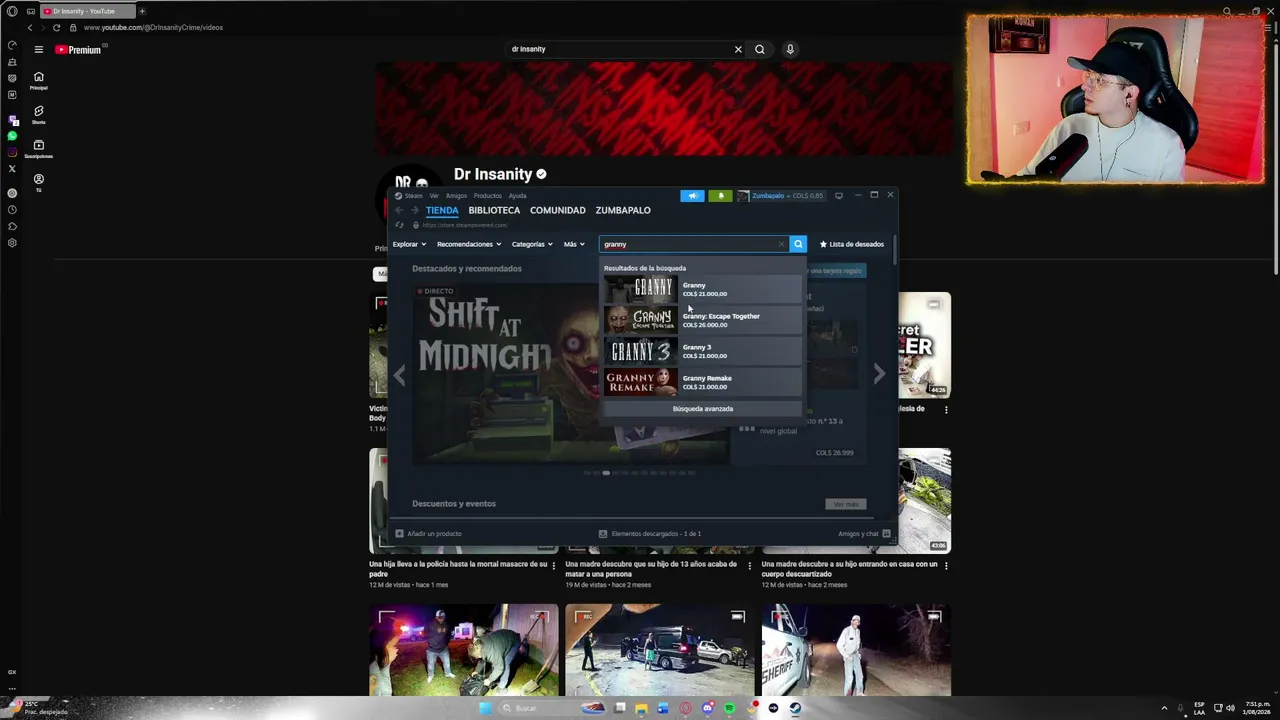
Task: Expand the Steam Recomendaciones dropdown
Action: tap(469, 244)
